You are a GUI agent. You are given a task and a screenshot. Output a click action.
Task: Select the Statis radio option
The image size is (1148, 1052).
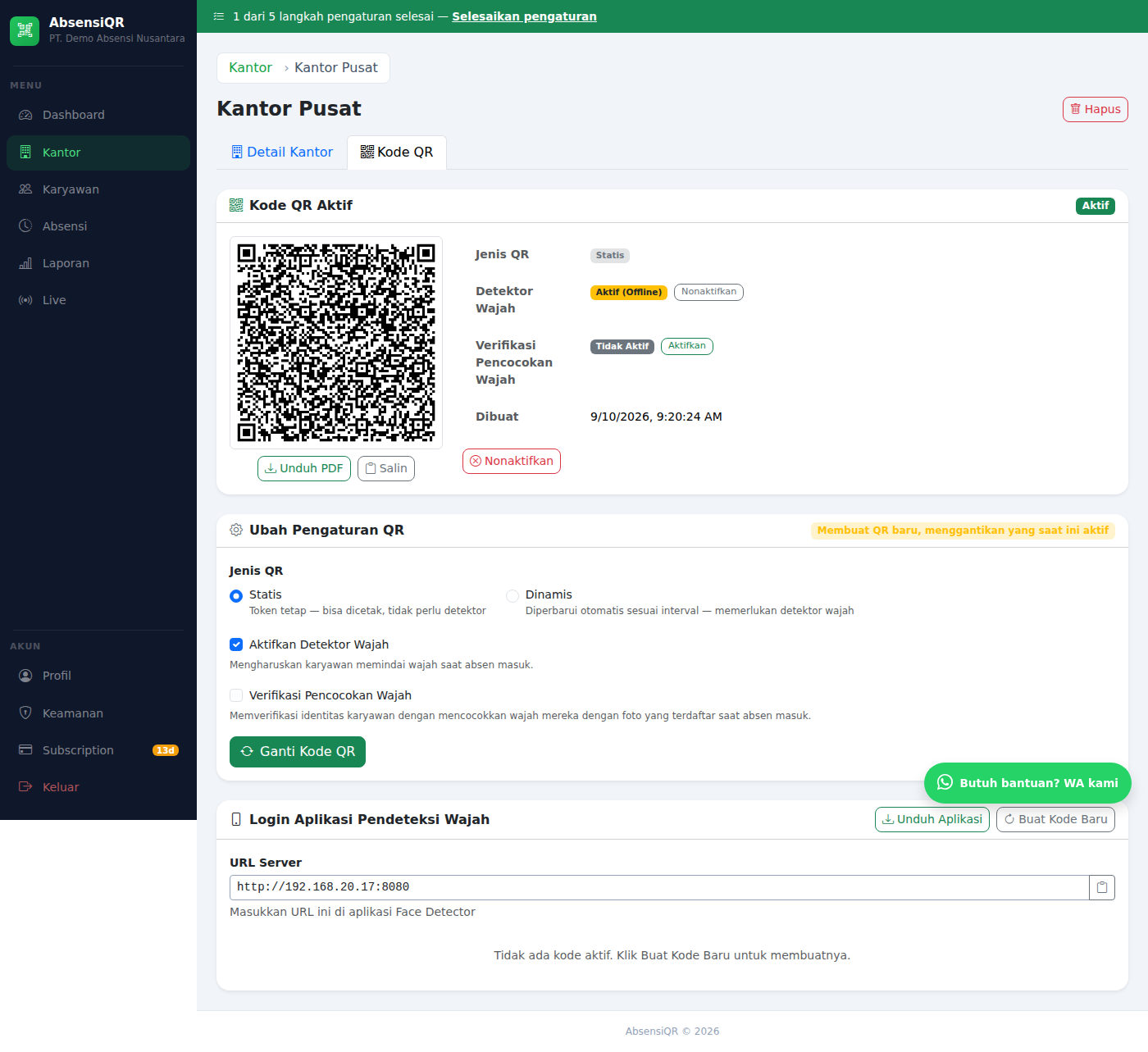(236, 595)
